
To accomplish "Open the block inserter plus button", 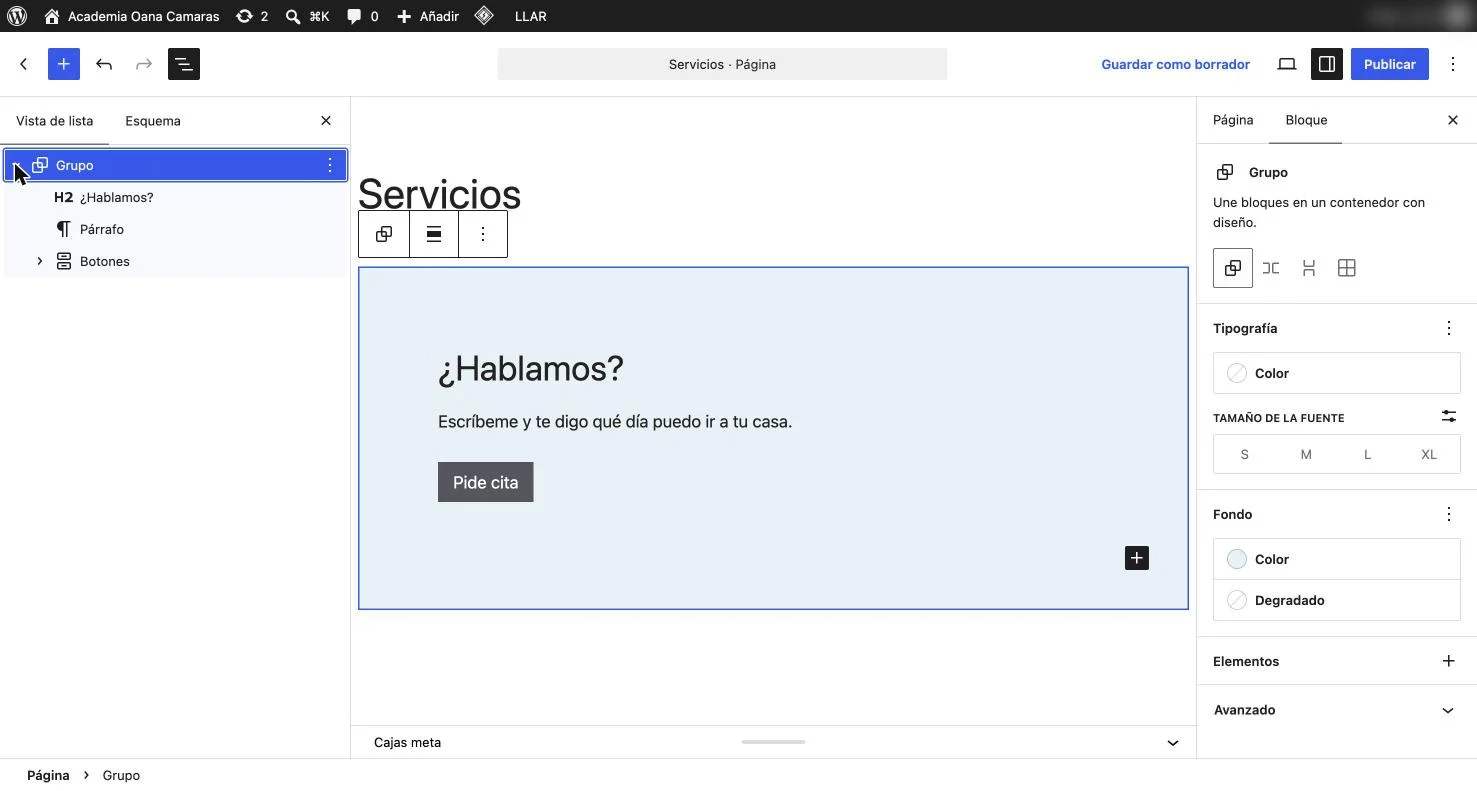I will click(64, 64).
